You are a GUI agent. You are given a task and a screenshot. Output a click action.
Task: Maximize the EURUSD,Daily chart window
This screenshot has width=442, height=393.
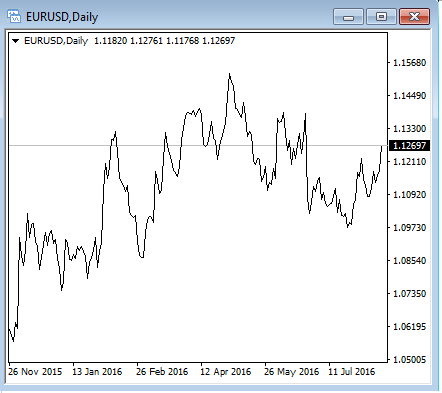381,17
